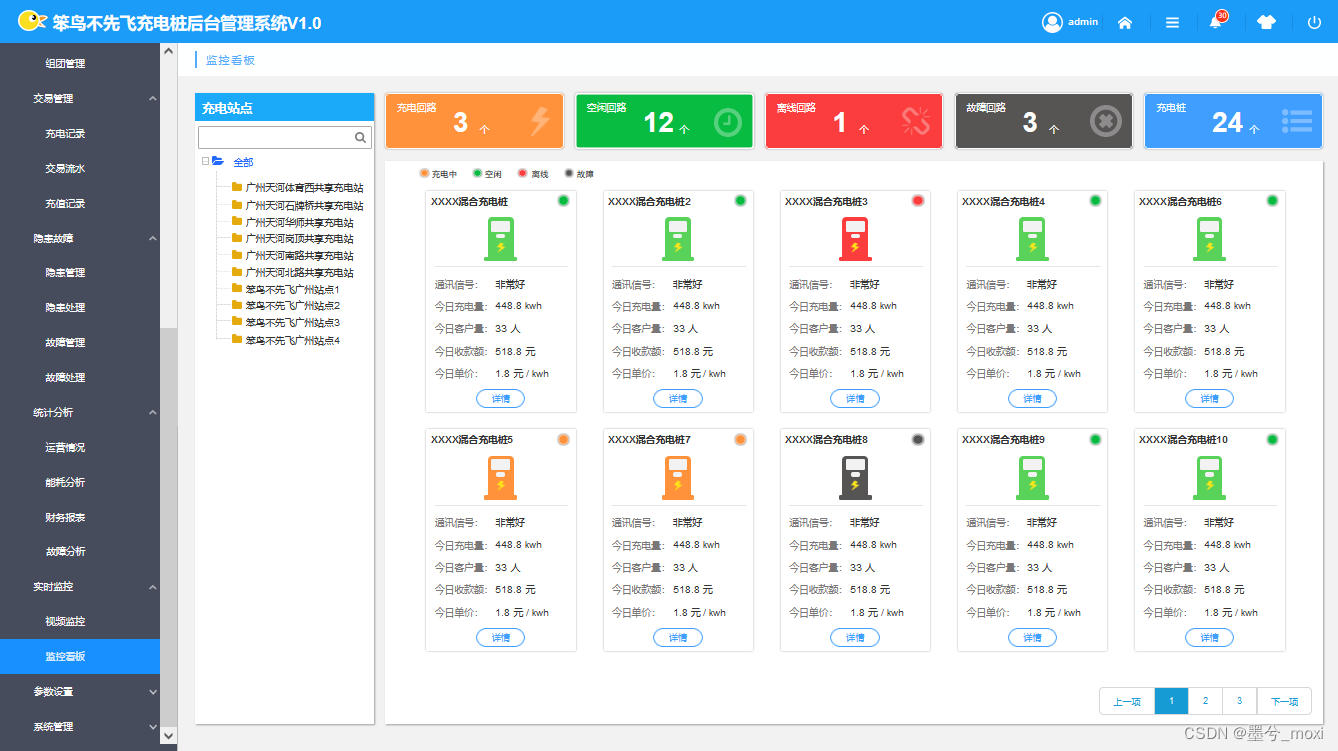Click charger icon of XXXX混合充电桩2
1338x751 pixels.
click(678, 239)
